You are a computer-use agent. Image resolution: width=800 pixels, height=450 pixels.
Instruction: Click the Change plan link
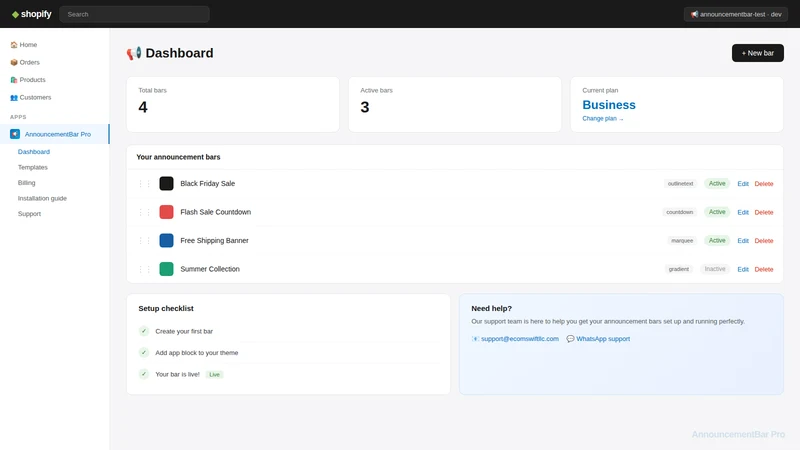603,118
